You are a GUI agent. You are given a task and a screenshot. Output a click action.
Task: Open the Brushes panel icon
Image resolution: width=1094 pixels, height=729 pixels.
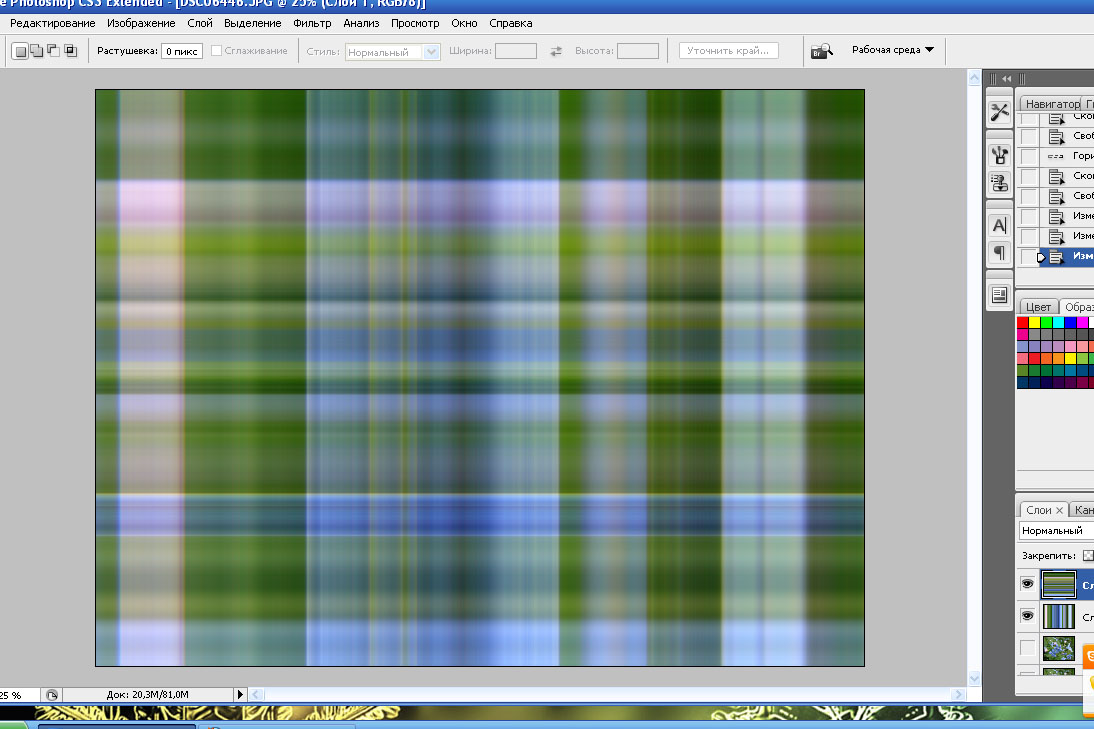(x=999, y=154)
